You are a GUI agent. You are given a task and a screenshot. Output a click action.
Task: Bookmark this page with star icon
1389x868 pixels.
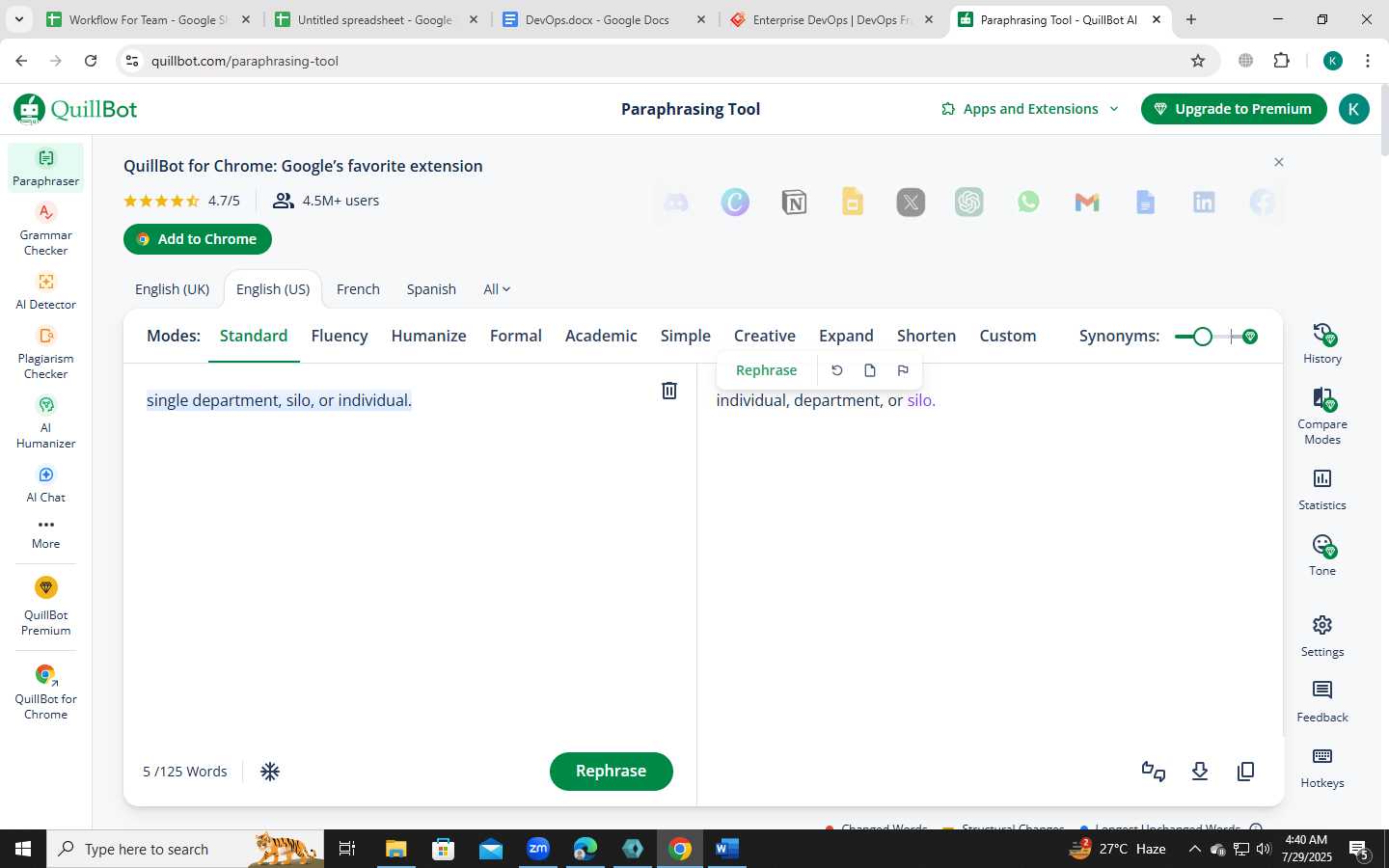pos(1198,61)
